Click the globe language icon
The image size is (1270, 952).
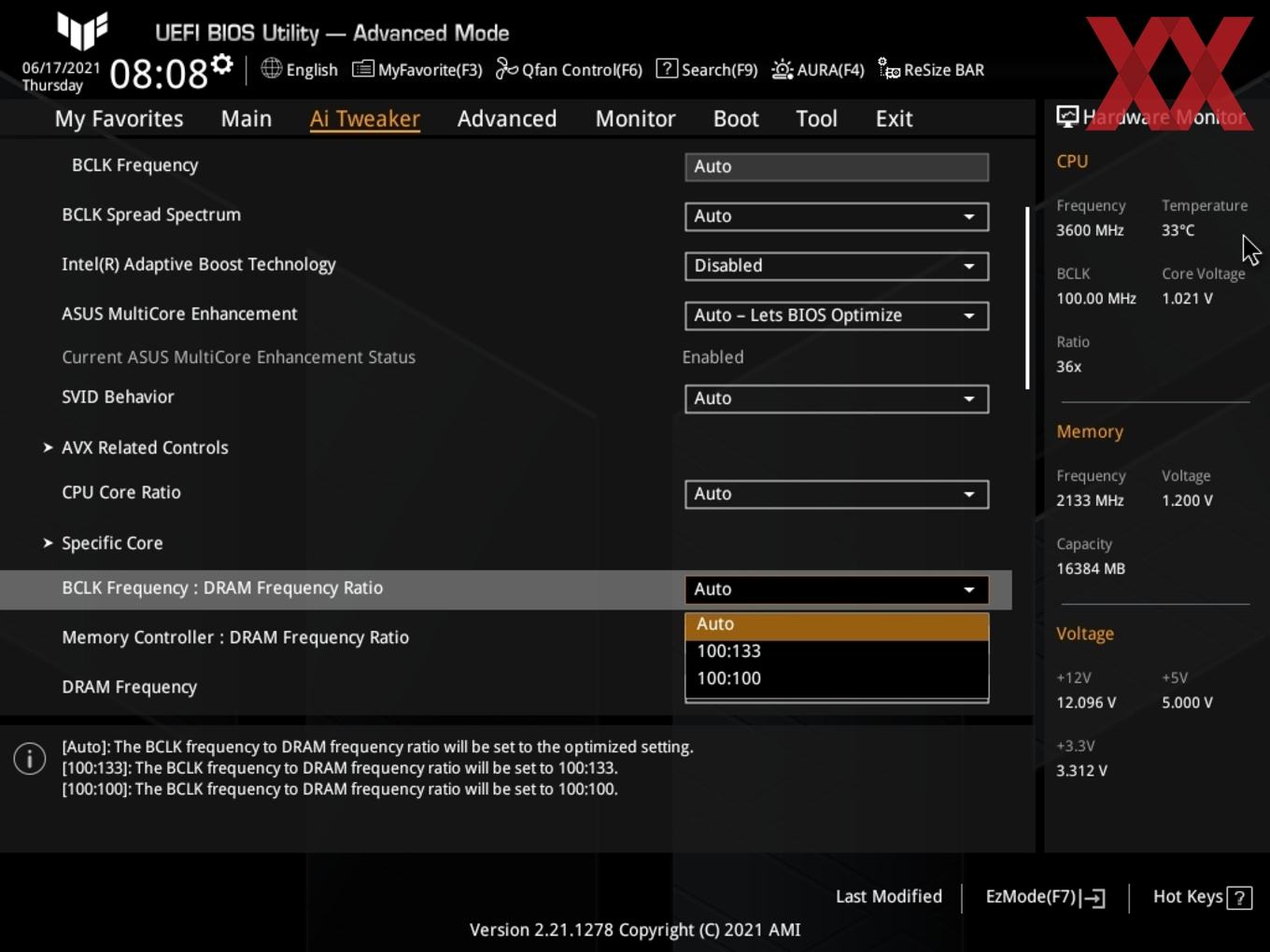[272, 68]
